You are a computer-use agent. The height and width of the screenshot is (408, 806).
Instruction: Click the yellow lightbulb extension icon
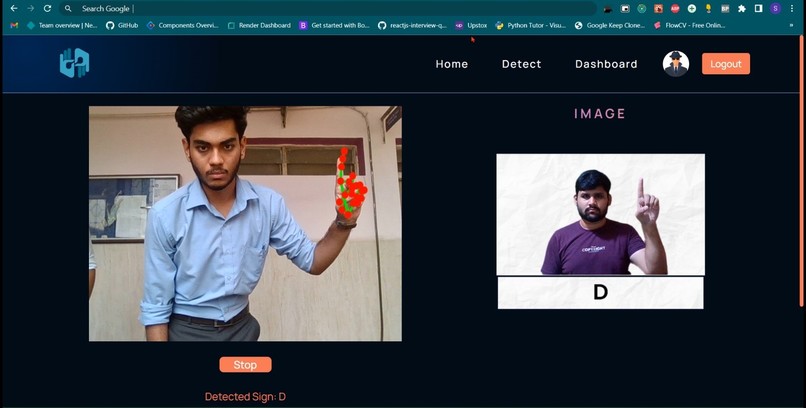tap(708, 8)
